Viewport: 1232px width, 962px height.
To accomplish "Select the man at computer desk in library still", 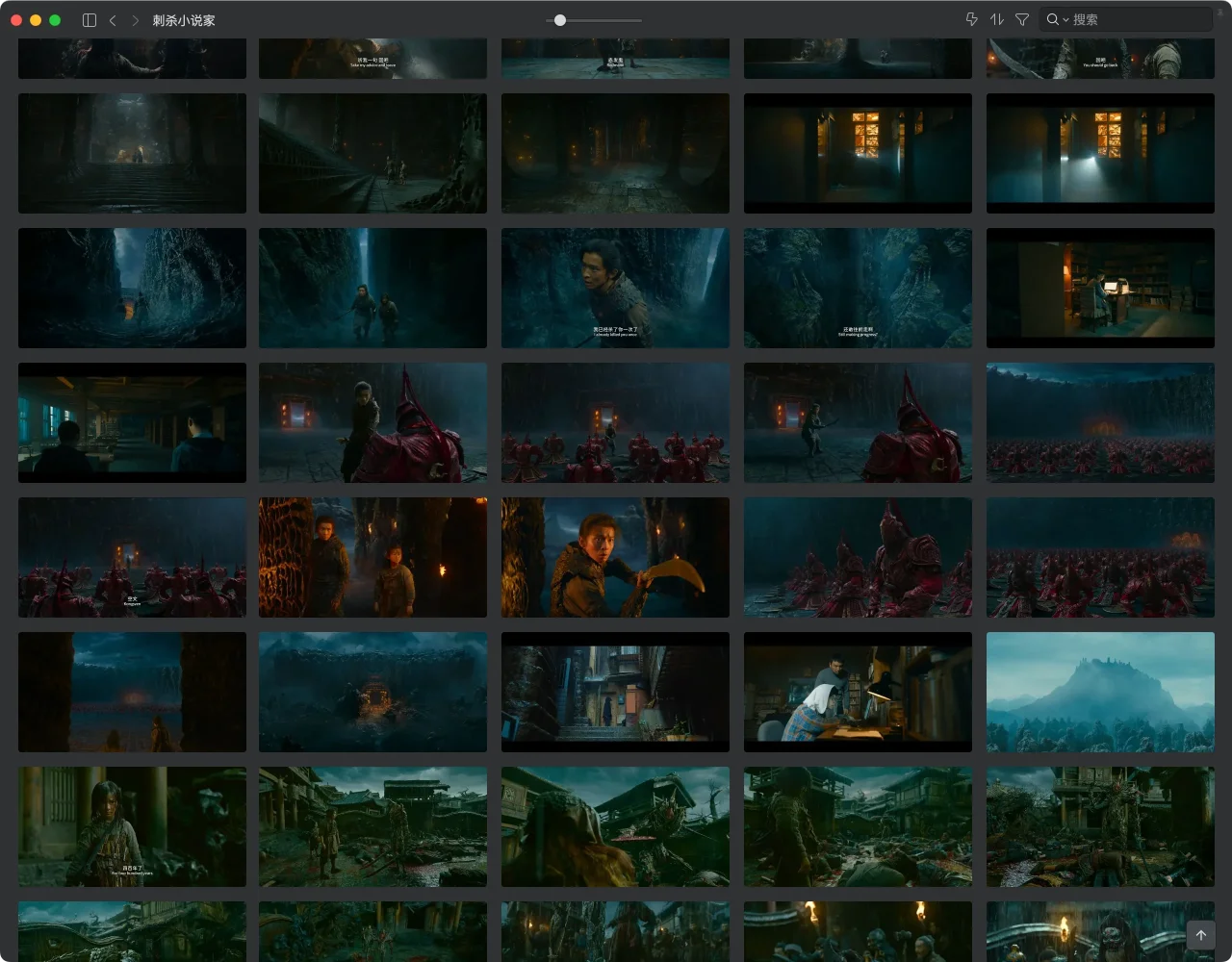I will [x=1100, y=288].
